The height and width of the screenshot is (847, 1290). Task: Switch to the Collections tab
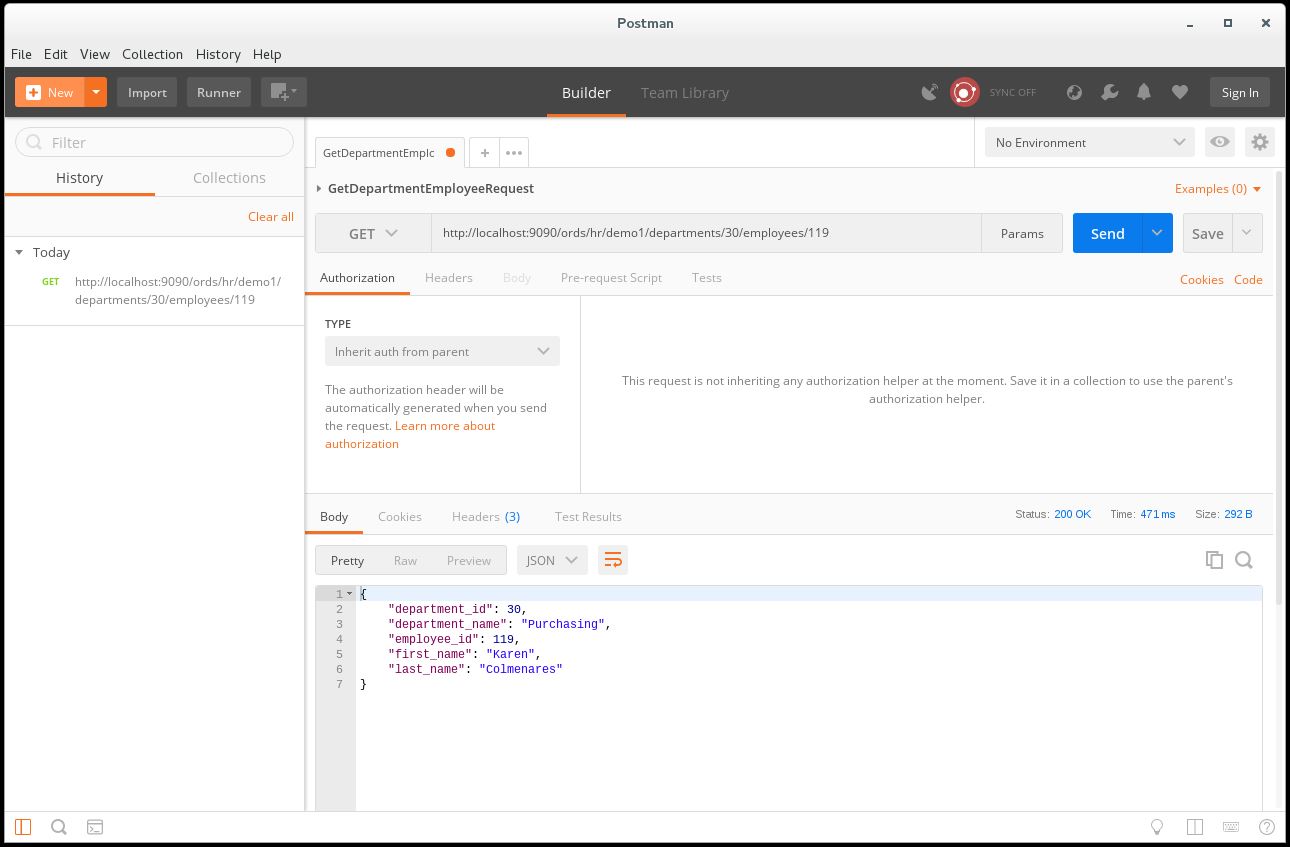click(229, 178)
